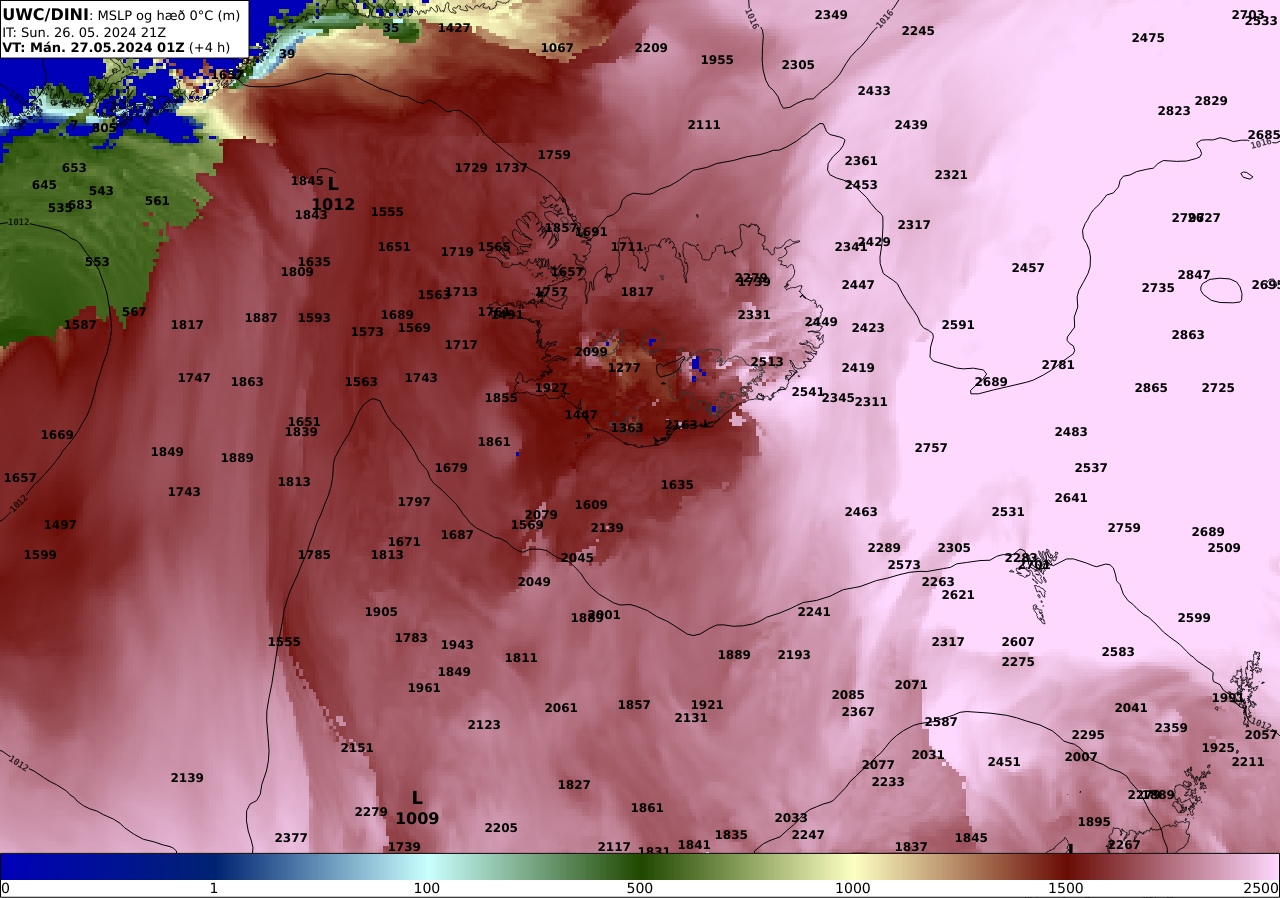
Task: Click the height value 2823
Action: (1174, 111)
